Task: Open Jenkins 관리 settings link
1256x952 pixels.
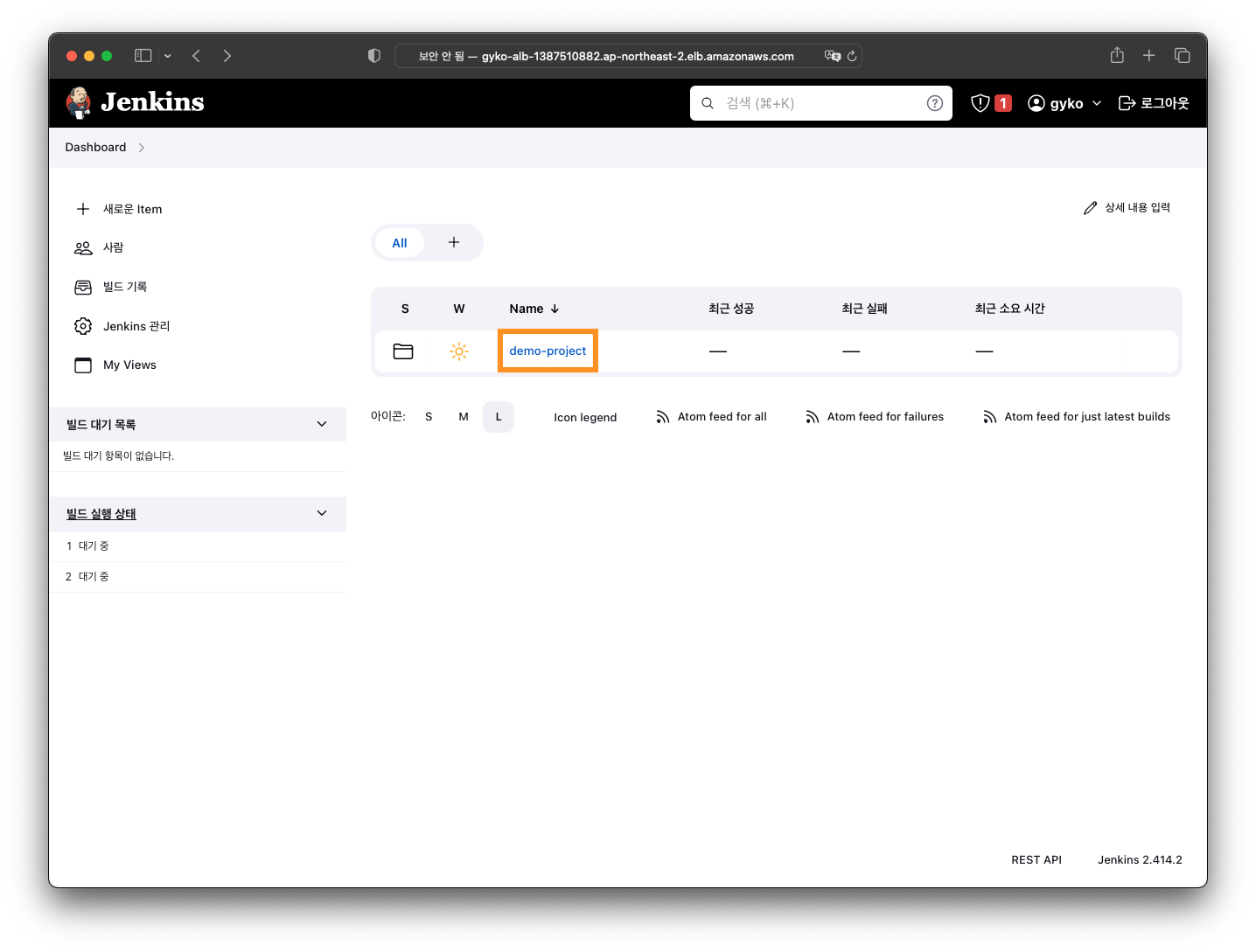Action: (136, 326)
